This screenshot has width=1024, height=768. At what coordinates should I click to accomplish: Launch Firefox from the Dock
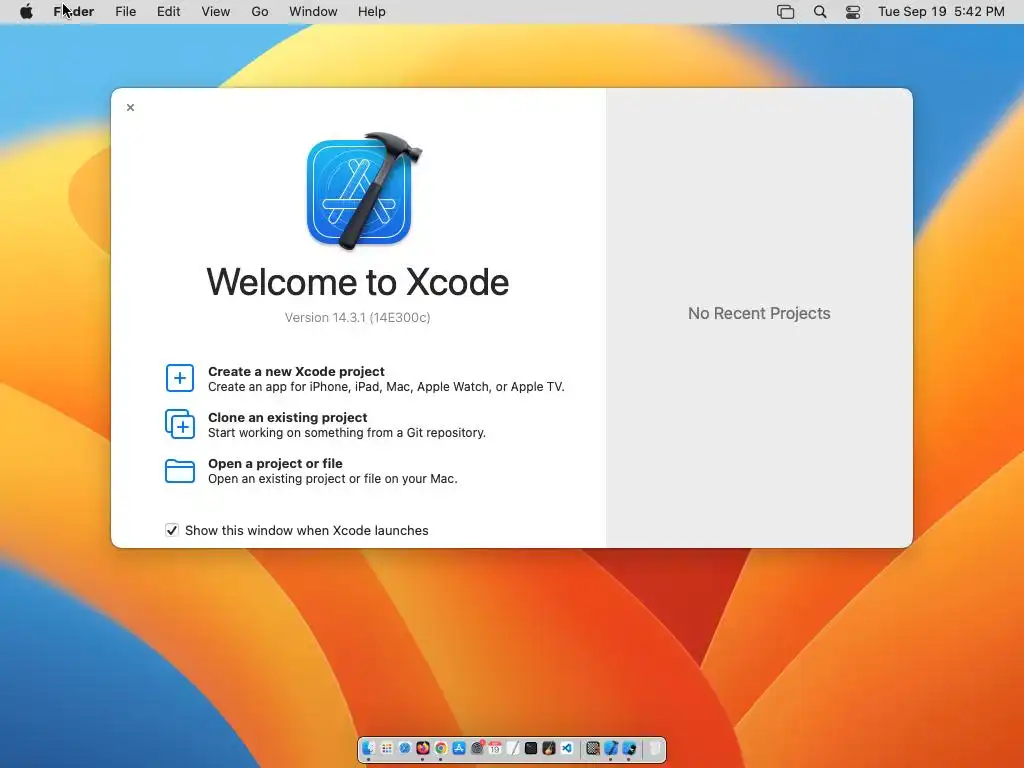pos(423,748)
